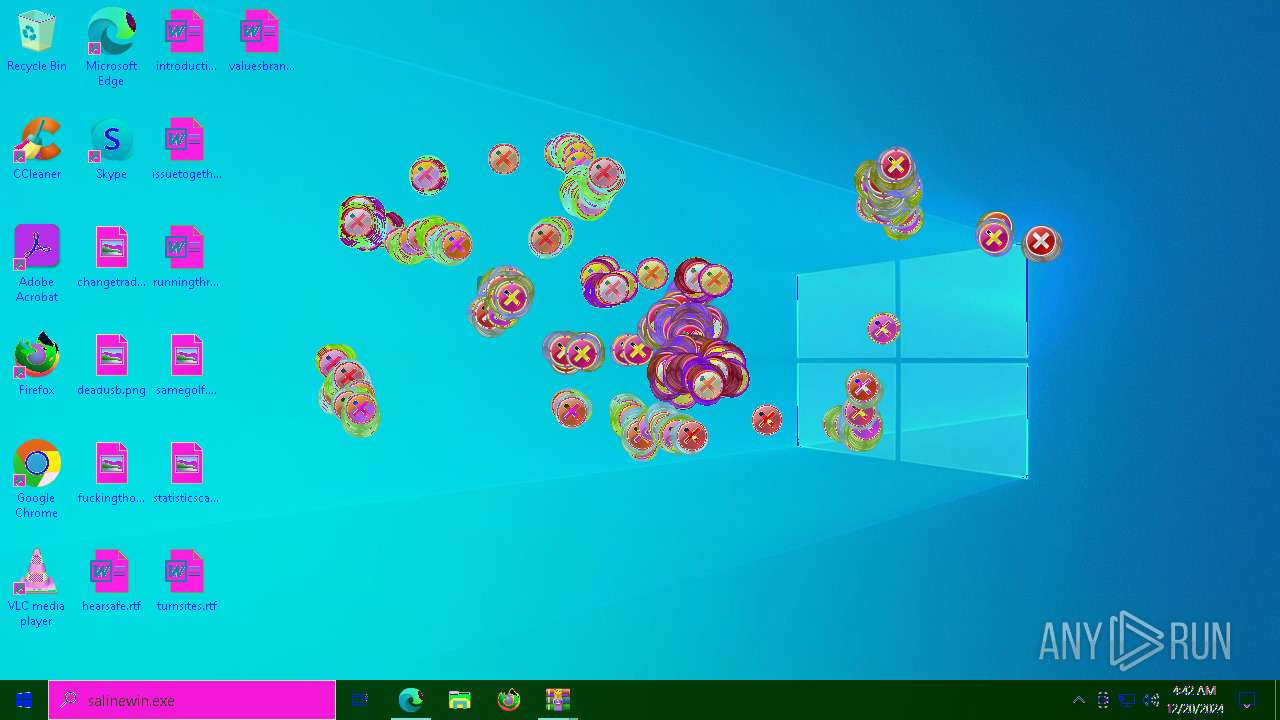The width and height of the screenshot is (1280, 720).
Task: Select the turnsites.rtf document
Action: (x=186, y=582)
